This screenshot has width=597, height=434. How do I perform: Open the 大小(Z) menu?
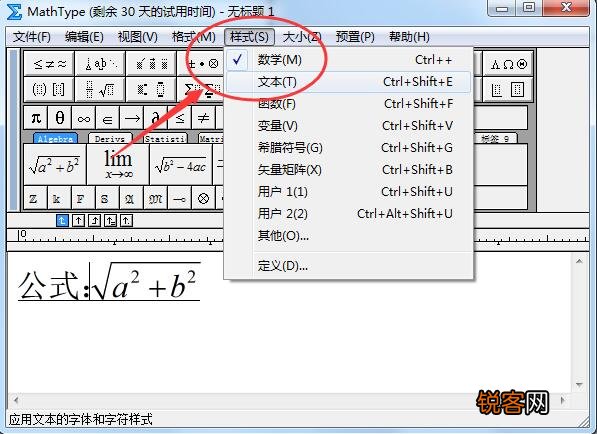302,37
